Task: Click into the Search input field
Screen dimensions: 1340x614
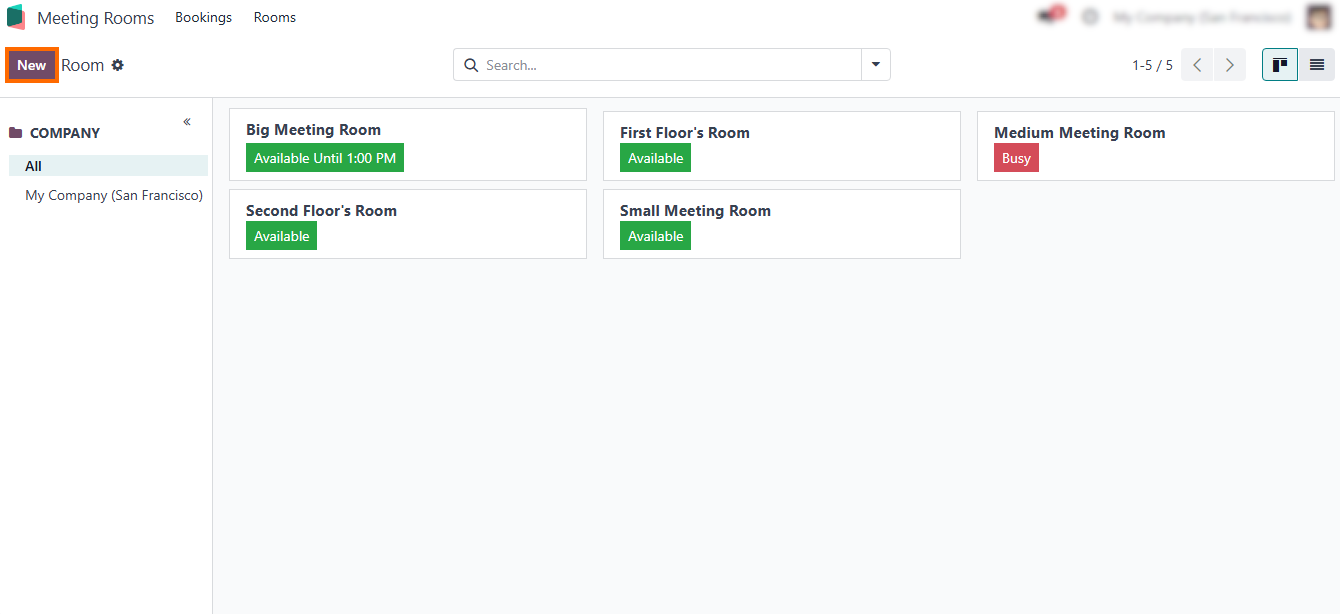Action: click(x=670, y=65)
